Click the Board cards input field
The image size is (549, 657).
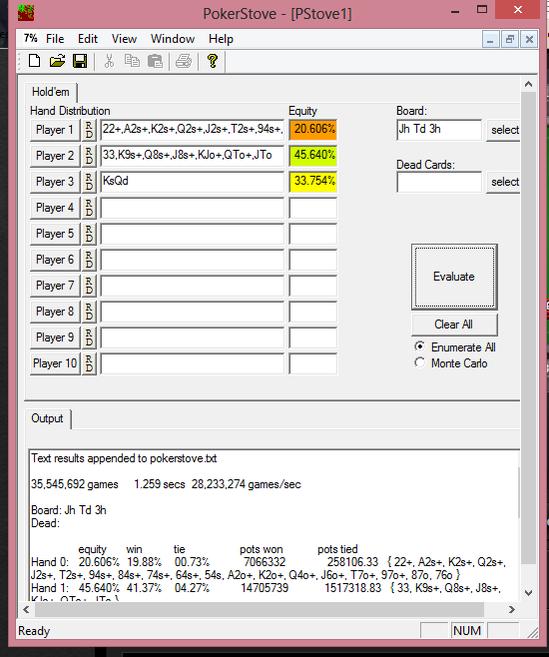click(439, 130)
